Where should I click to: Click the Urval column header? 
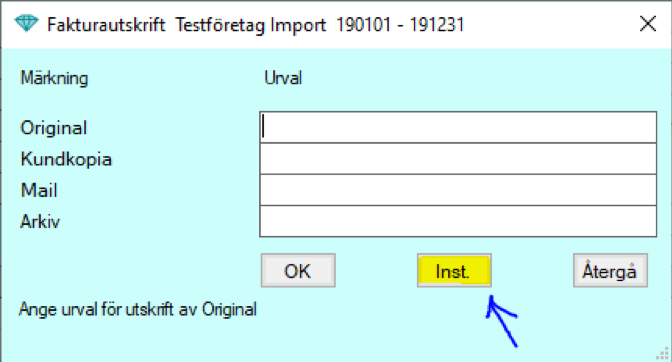(x=283, y=78)
